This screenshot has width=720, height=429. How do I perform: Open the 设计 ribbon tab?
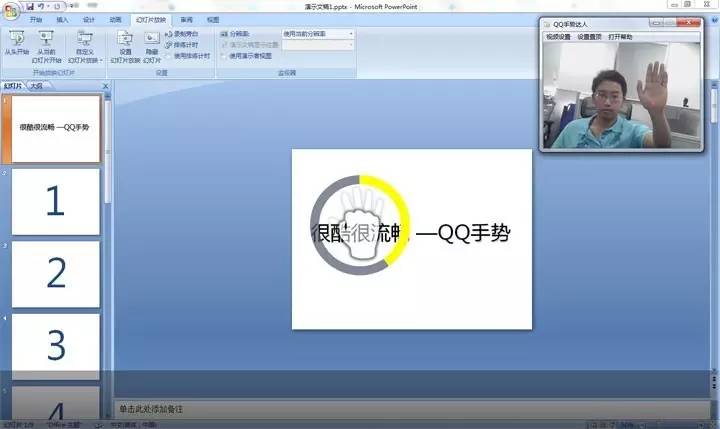[89, 20]
